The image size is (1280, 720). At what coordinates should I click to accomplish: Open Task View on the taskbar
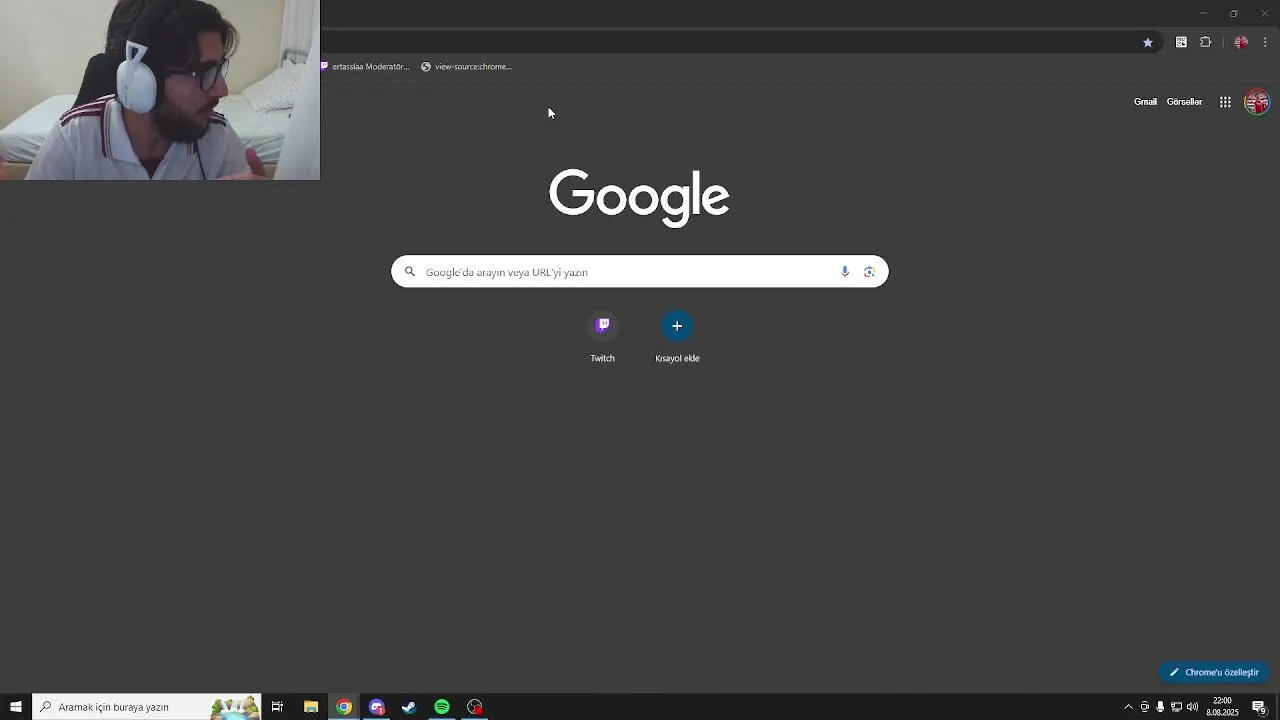coord(277,707)
